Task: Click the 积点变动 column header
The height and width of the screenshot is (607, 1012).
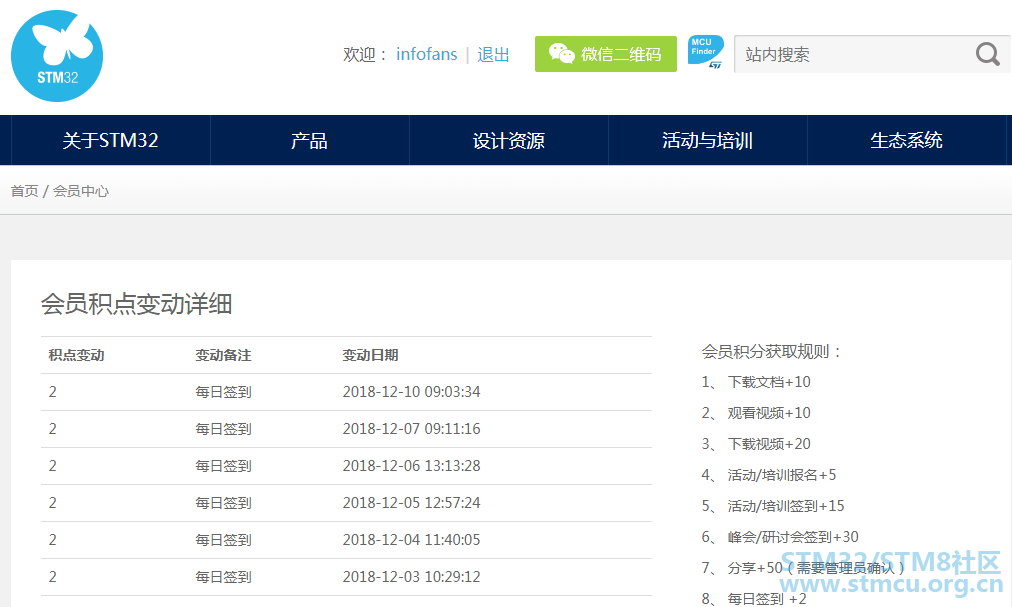Action: [x=76, y=355]
